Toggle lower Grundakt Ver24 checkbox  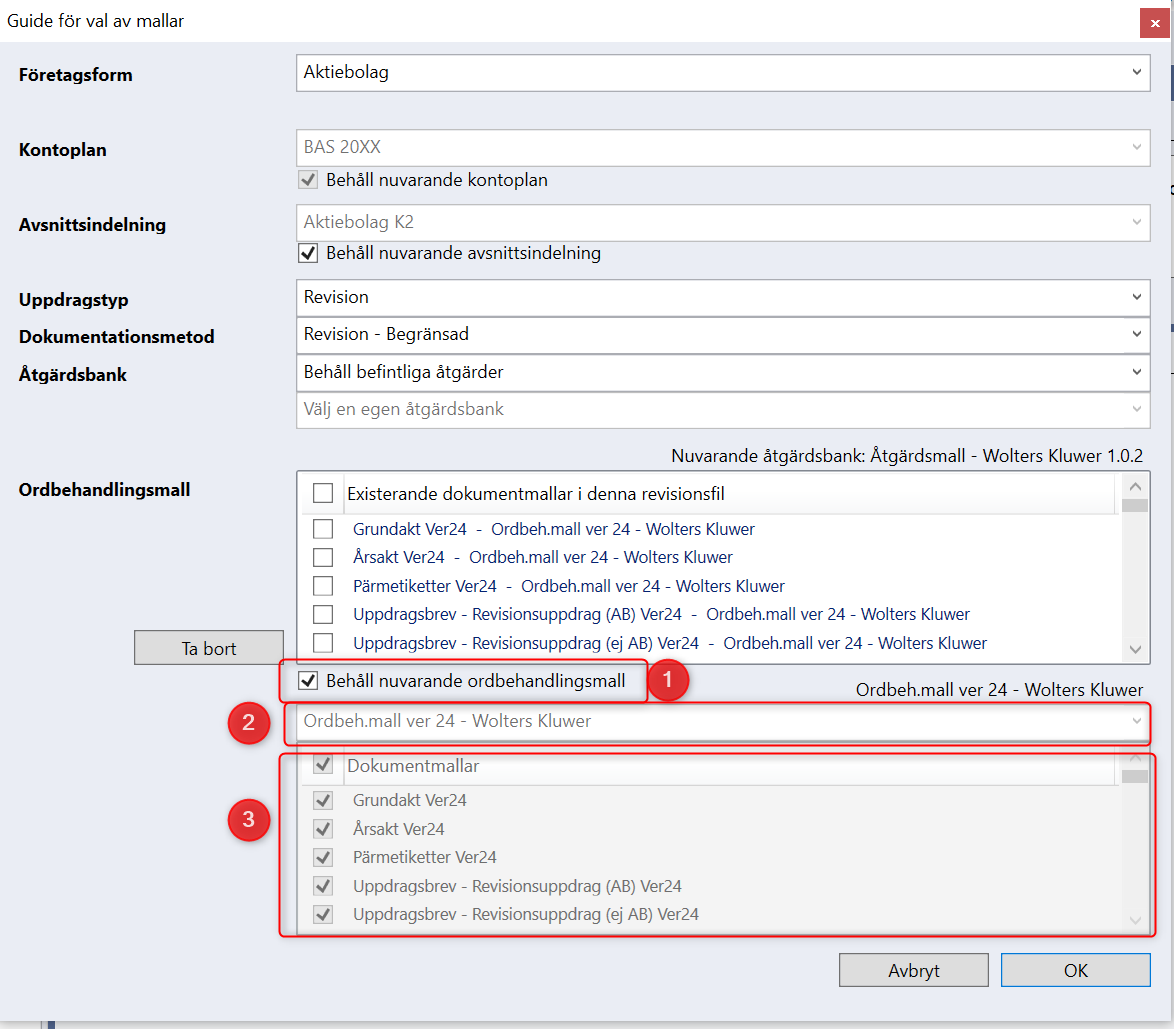coord(323,801)
